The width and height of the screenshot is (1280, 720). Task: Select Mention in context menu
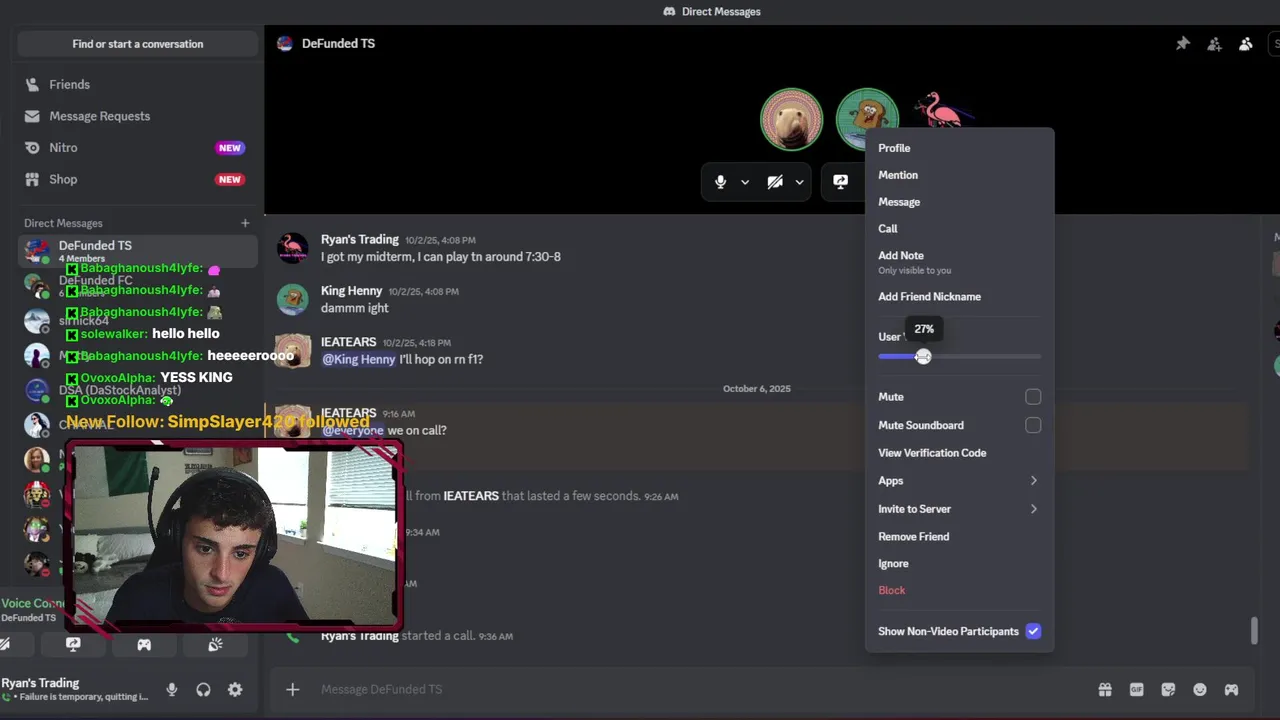point(959,175)
